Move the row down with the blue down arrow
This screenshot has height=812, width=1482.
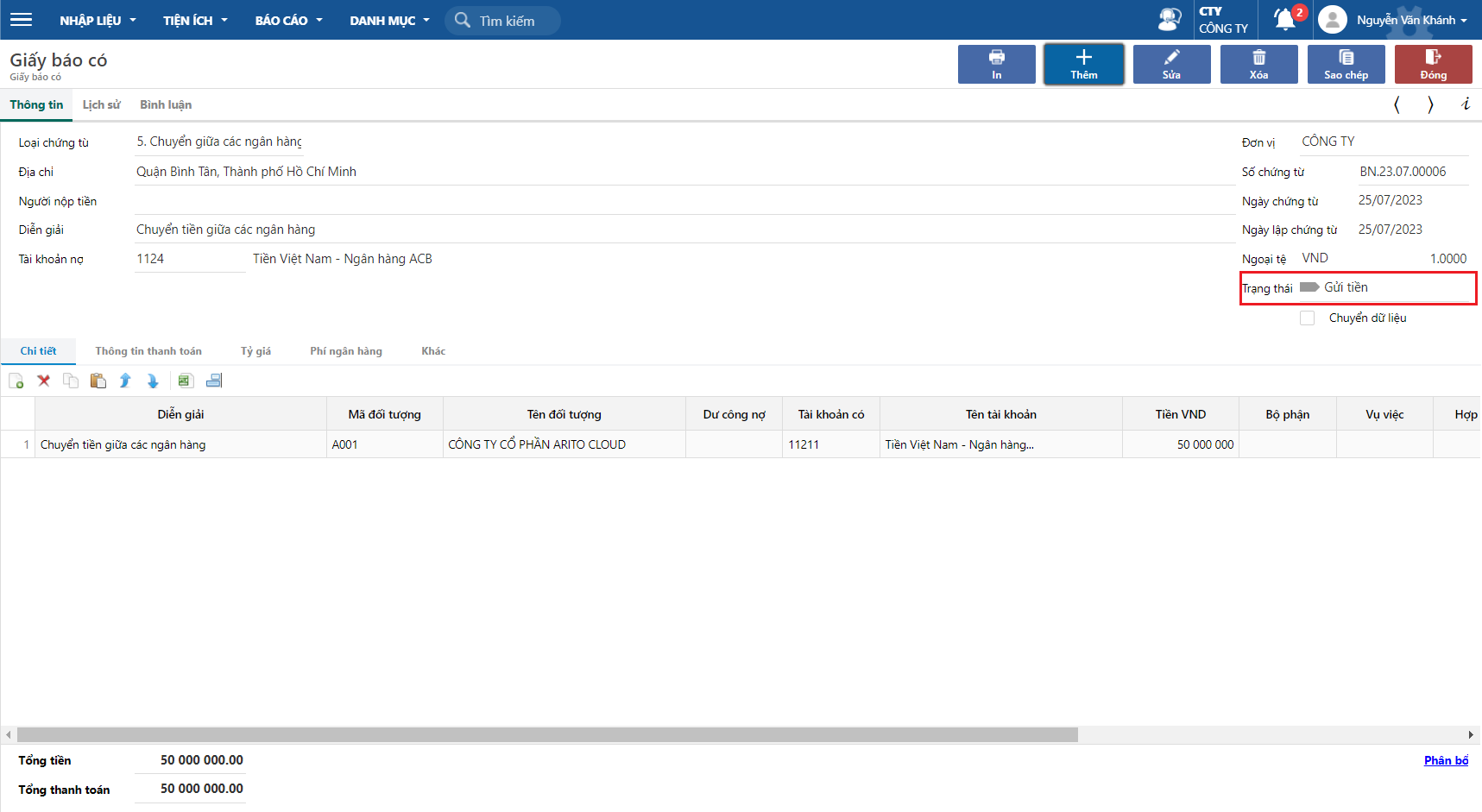click(153, 381)
